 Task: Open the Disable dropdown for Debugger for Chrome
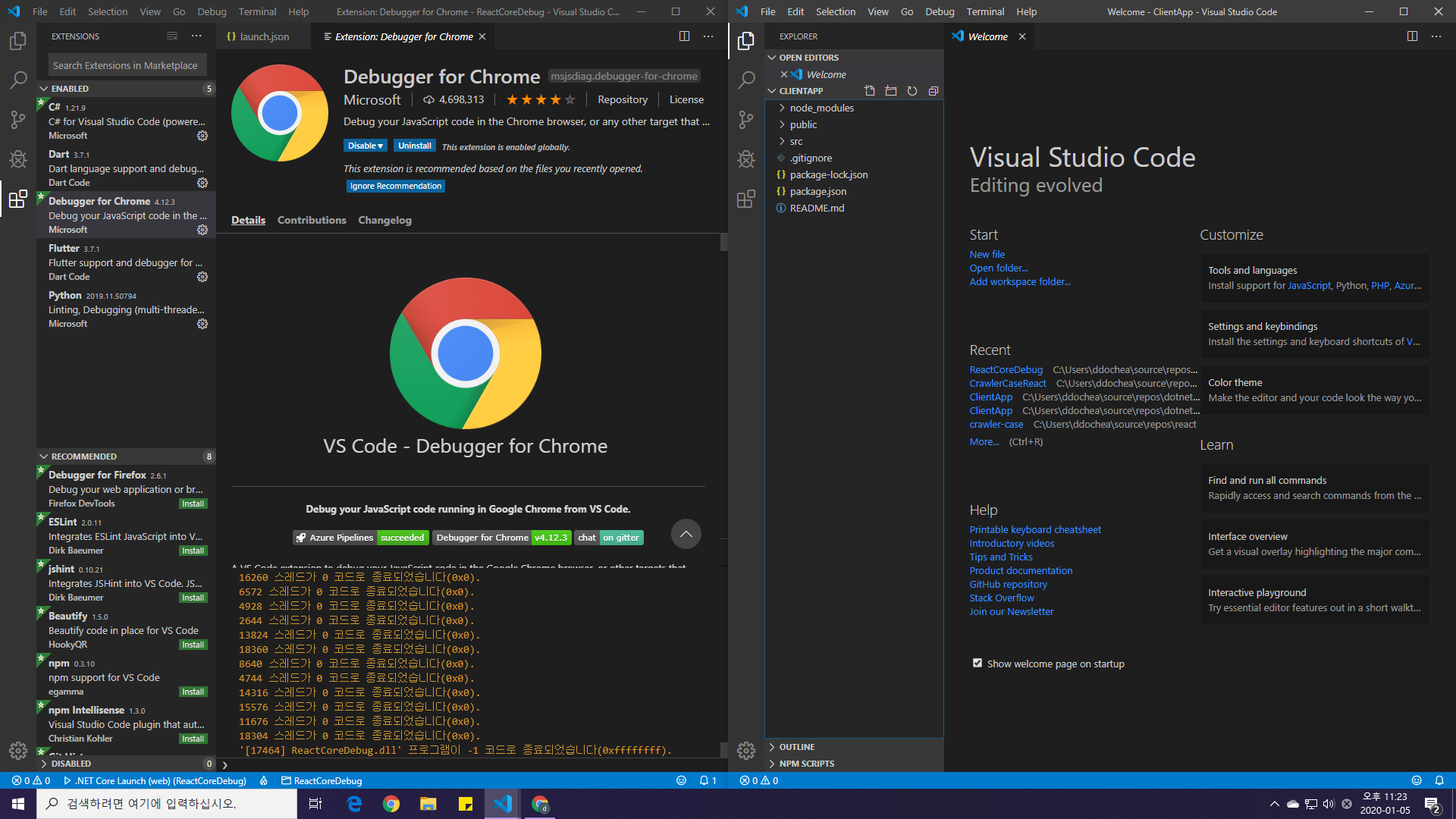pos(366,146)
